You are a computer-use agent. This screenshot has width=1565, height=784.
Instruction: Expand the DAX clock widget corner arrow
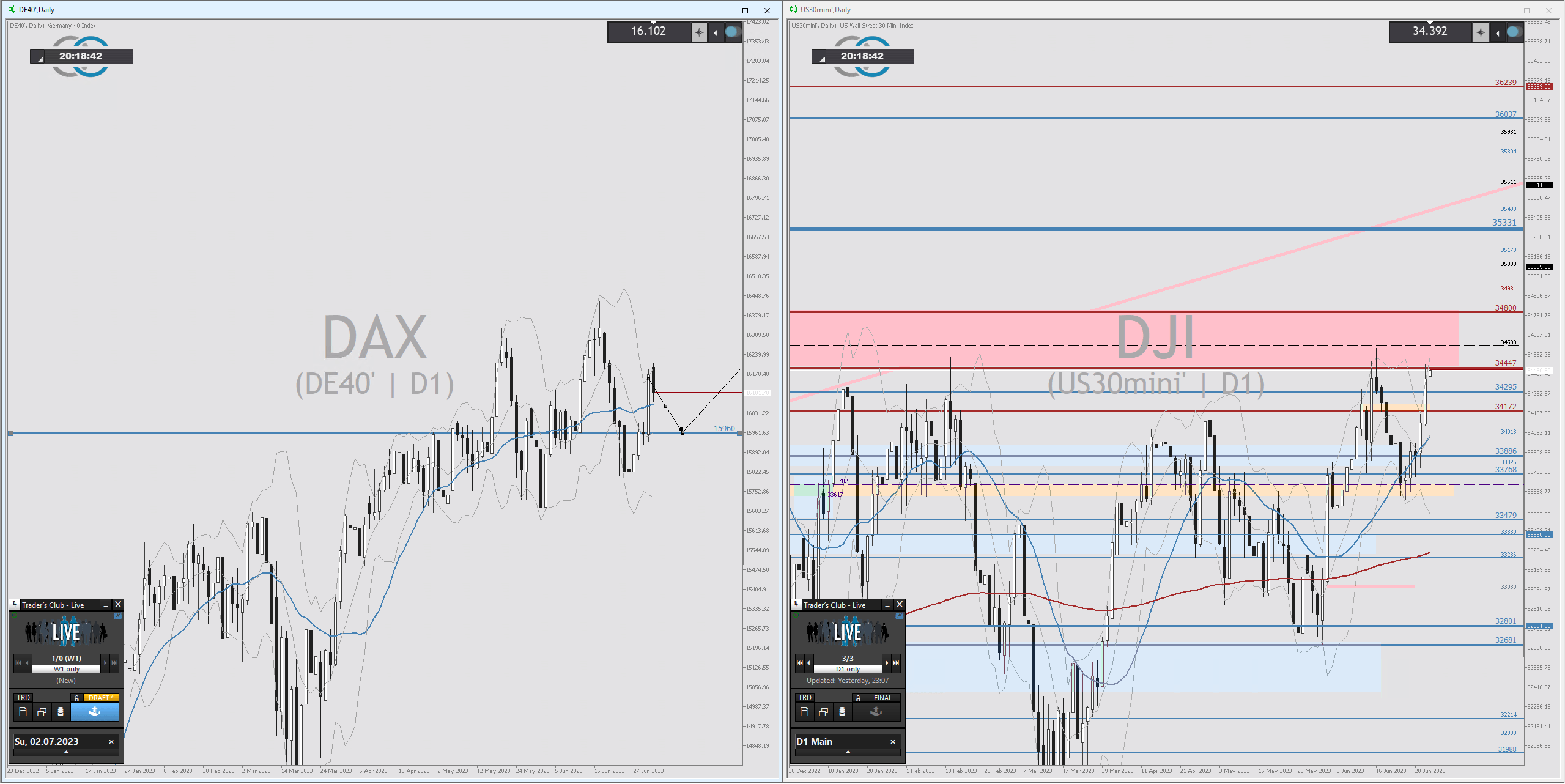tap(40, 59)
